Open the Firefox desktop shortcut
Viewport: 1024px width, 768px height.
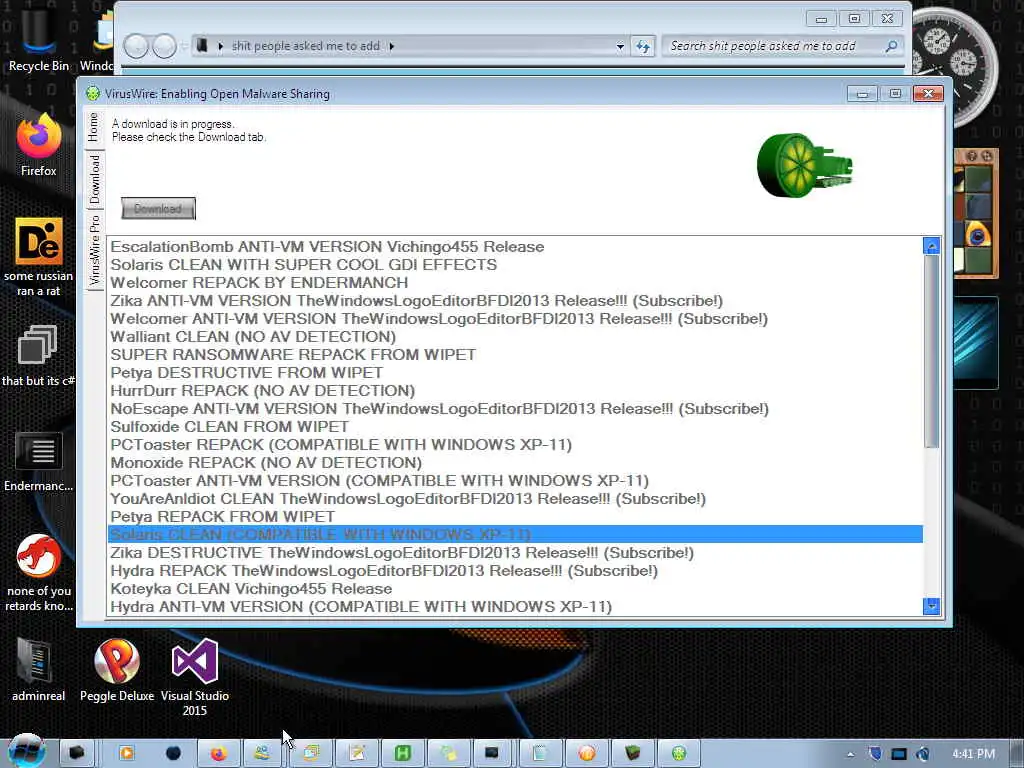(39, 145)
